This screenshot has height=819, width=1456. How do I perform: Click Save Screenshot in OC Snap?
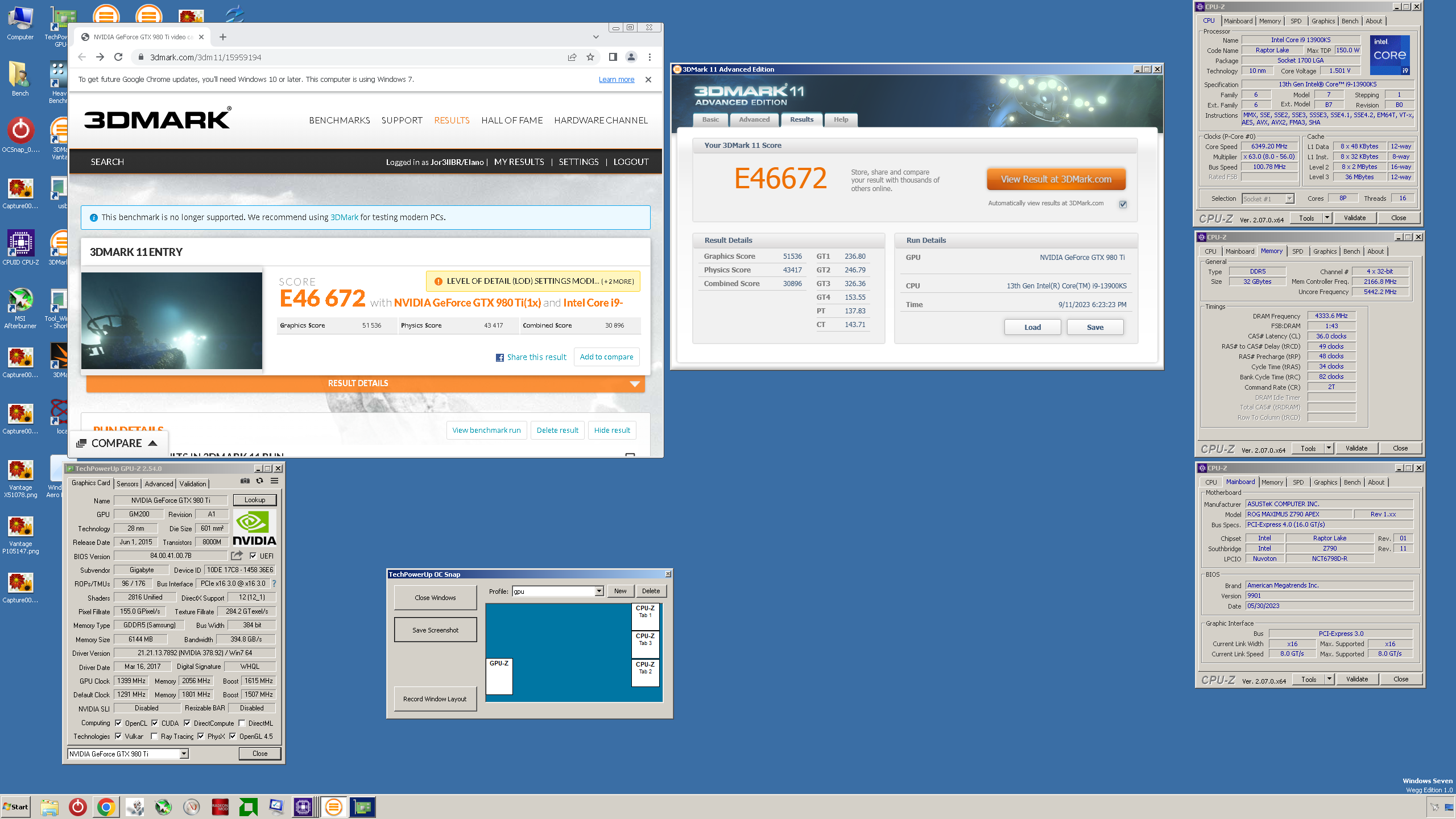(435, 630)
